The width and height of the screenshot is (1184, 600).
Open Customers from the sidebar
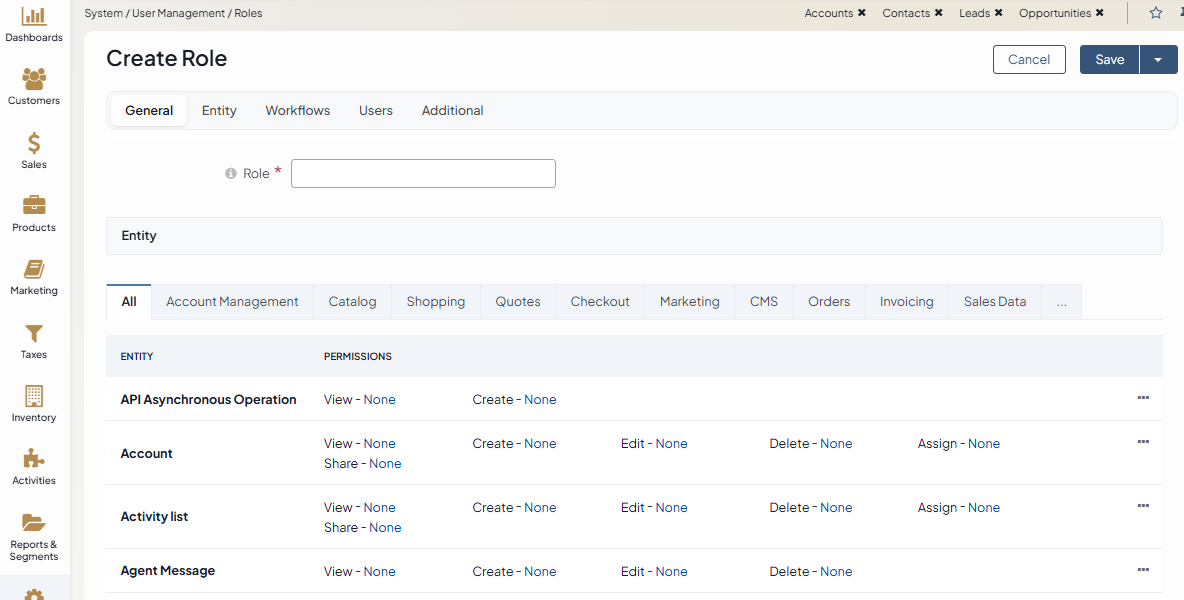click(34, 80)
